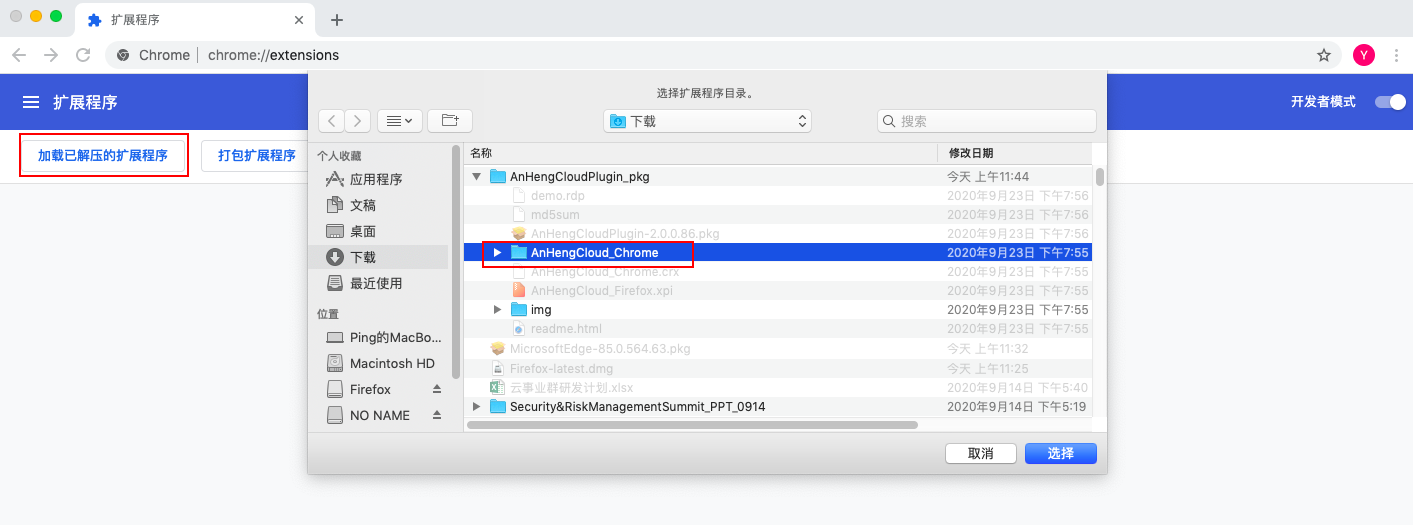Eject the Firefox volume

437,389
